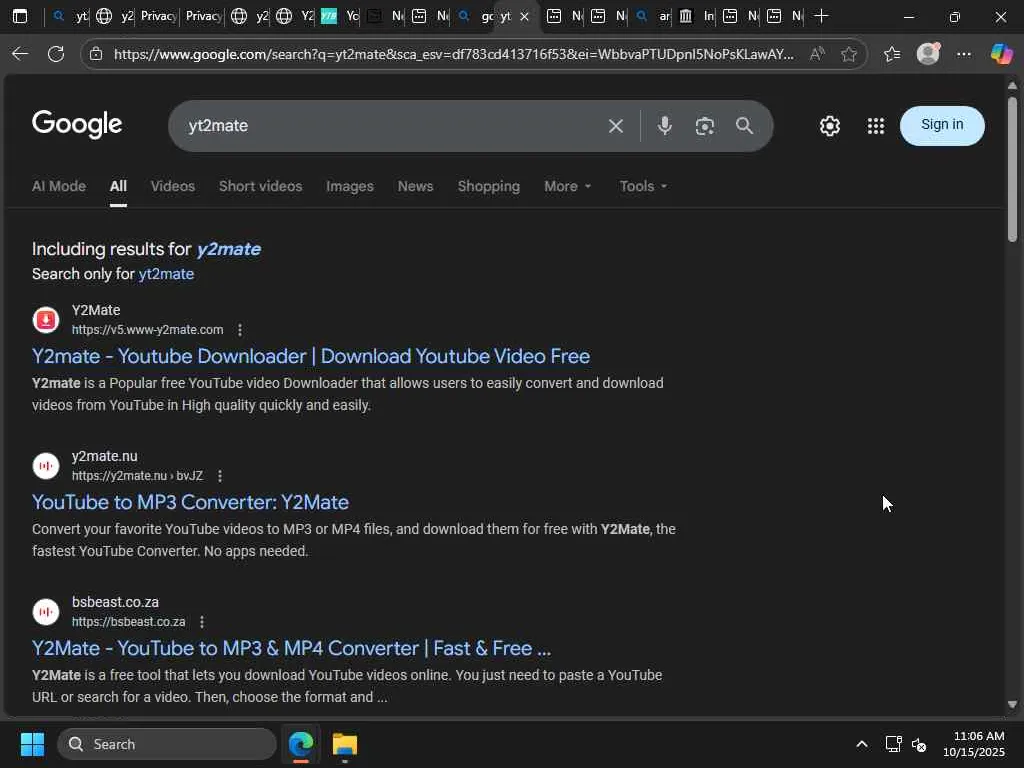Screen dimensions: 1024x768
Task: Switch to Short videos tab
Action: pyautogui.click(x=261, y=186)
